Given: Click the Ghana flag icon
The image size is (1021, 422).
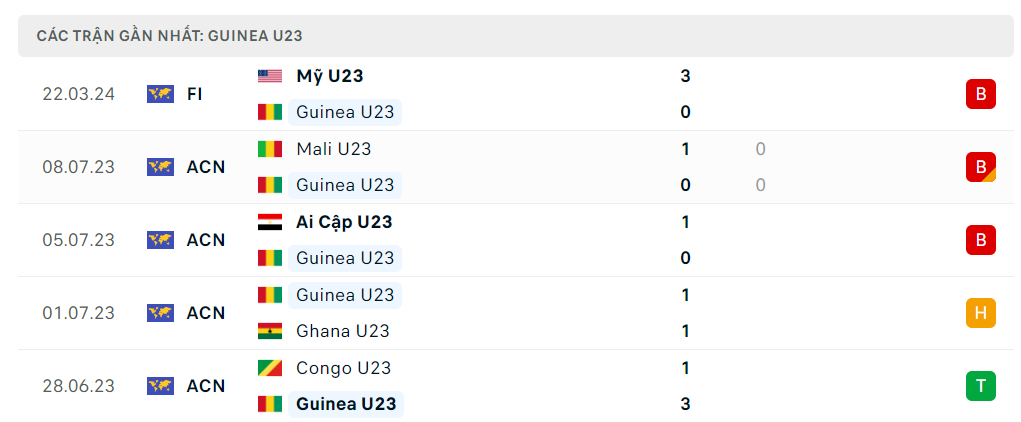Looking at the screenshot, I should [269, 331].
